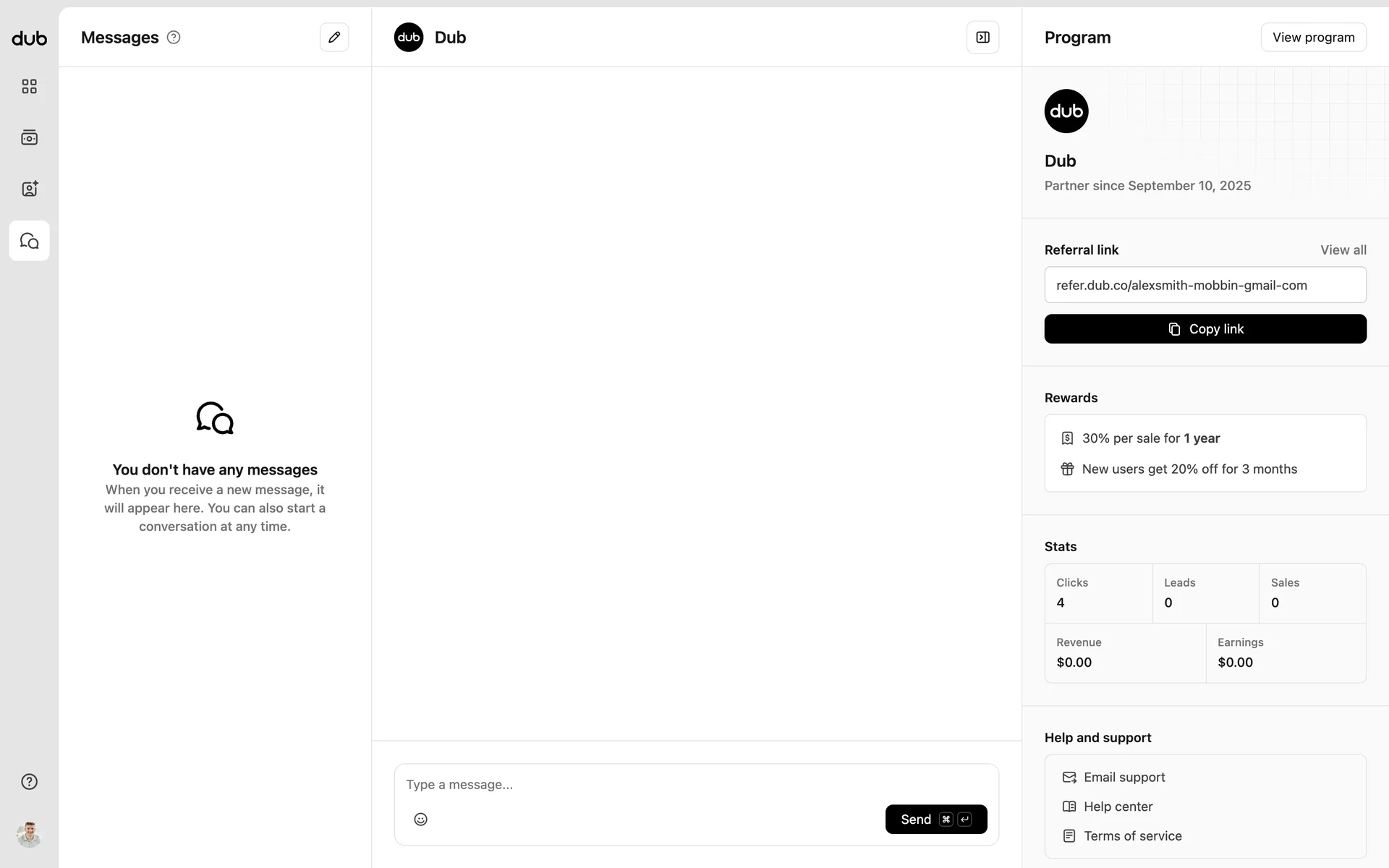Open the payouts icon in sidebar
Image resolution: width=1389 pixels, height=868 pixels.
[x=29, y=137]
